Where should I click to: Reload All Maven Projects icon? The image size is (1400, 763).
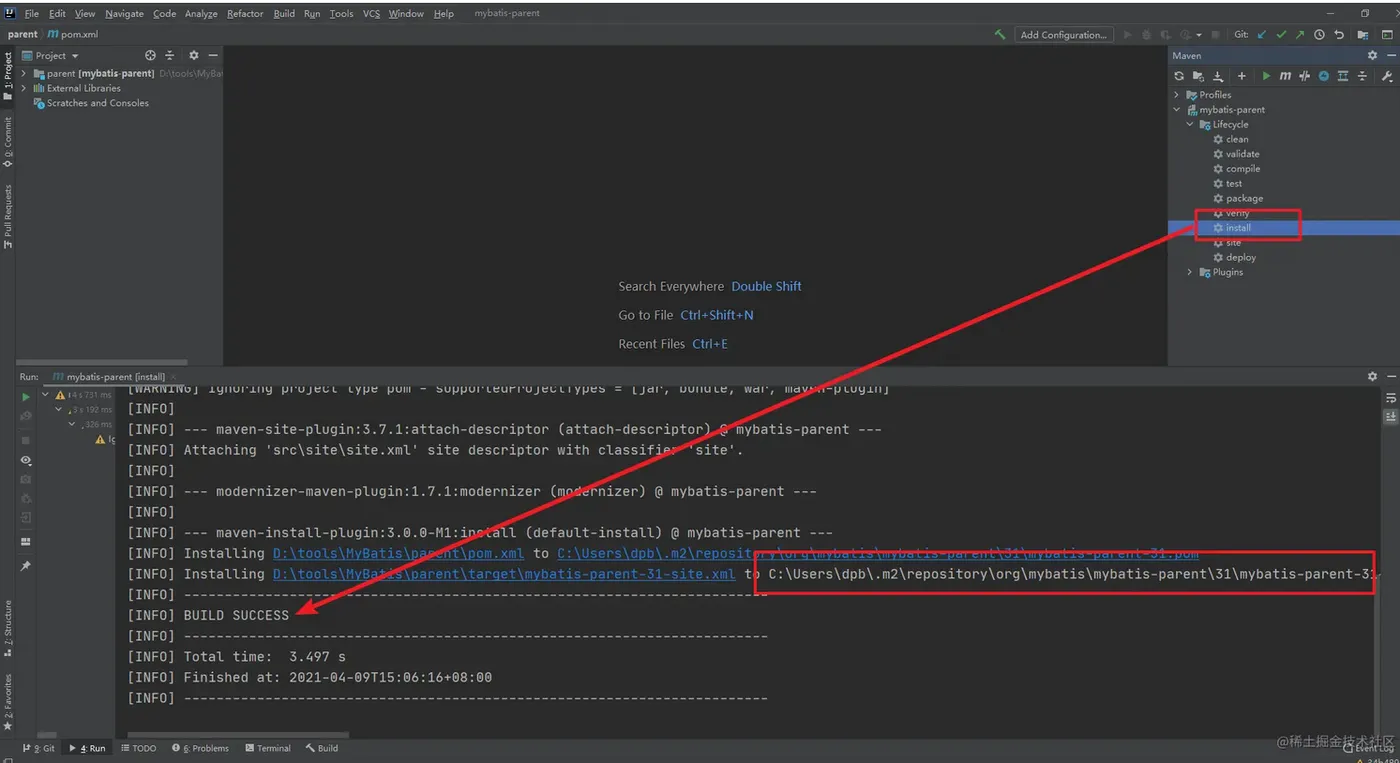coord(1179,76)
